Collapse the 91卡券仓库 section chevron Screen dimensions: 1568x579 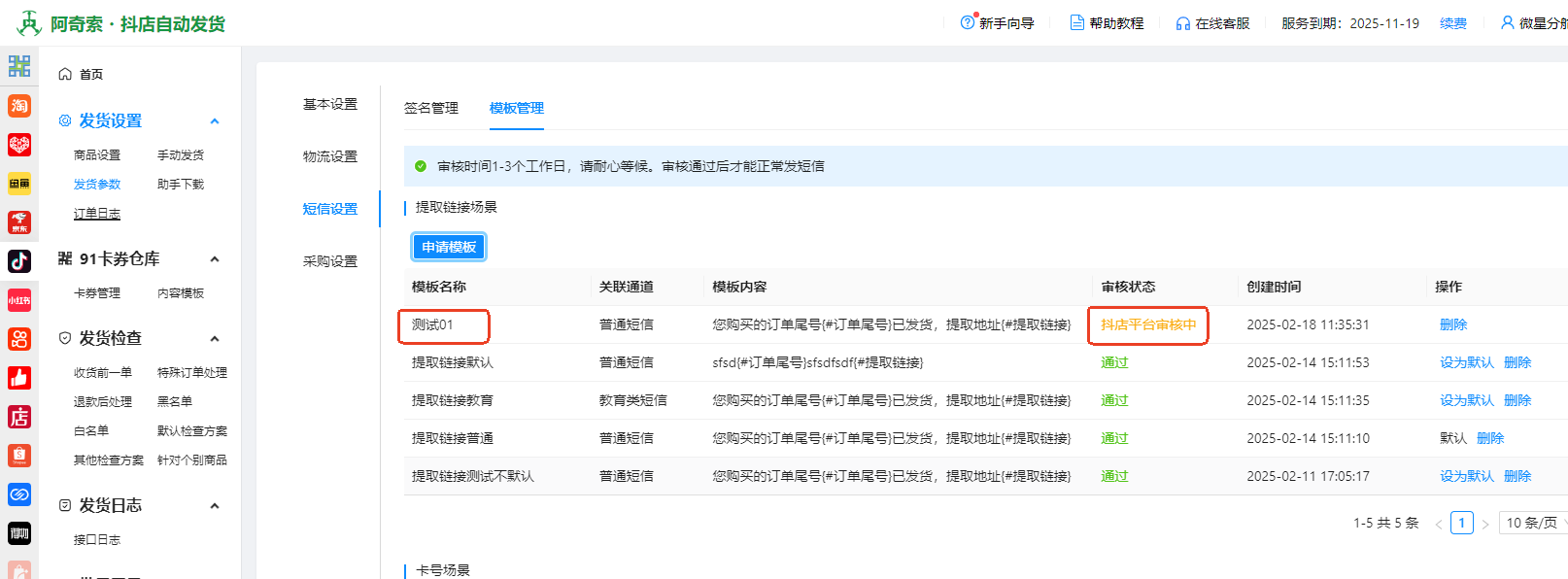[x=215, y=259]
